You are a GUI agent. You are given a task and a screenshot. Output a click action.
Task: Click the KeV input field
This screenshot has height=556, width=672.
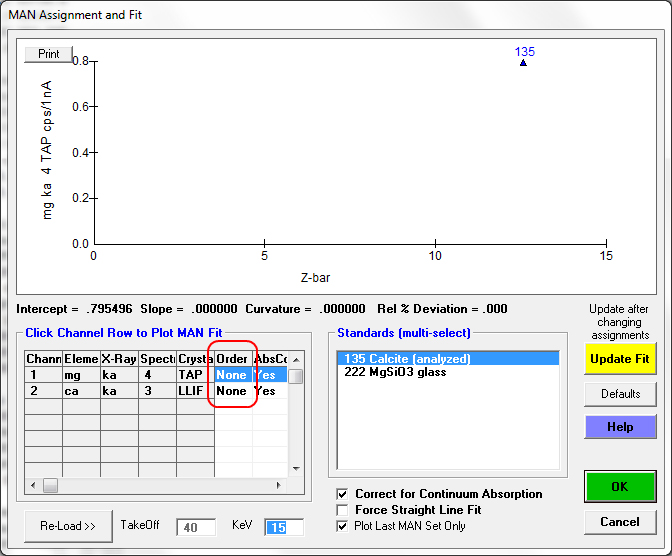[283, 527]
